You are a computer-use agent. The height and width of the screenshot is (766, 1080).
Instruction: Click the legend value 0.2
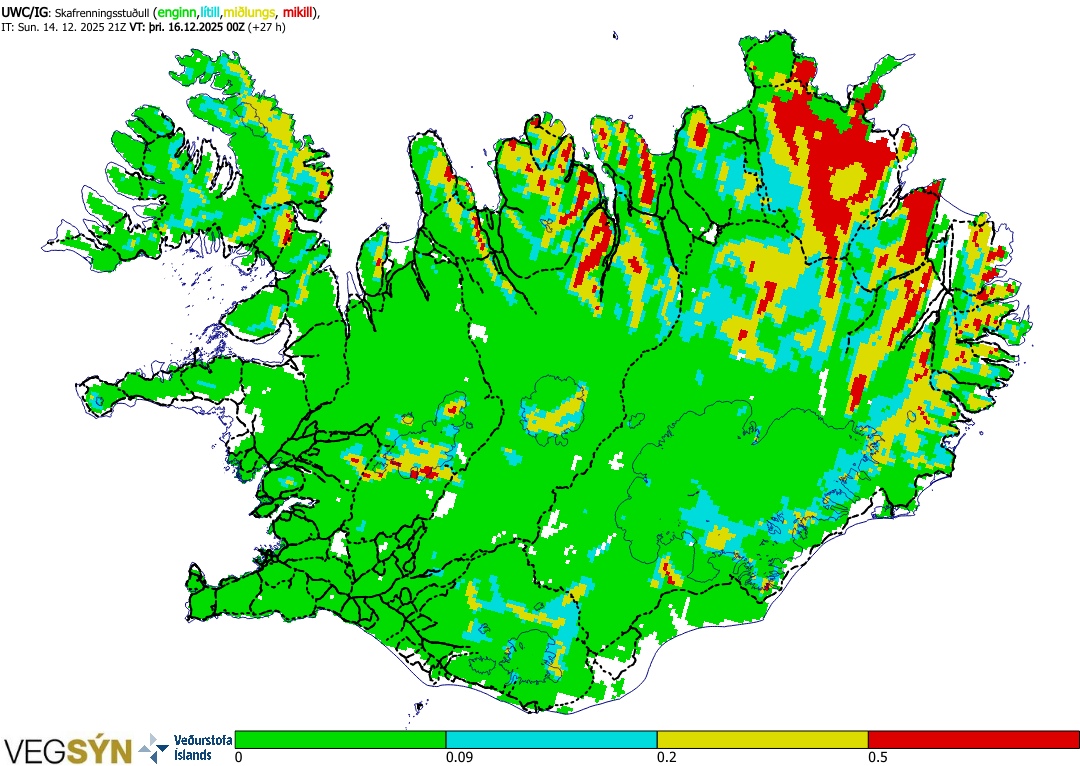coord(666,758)
